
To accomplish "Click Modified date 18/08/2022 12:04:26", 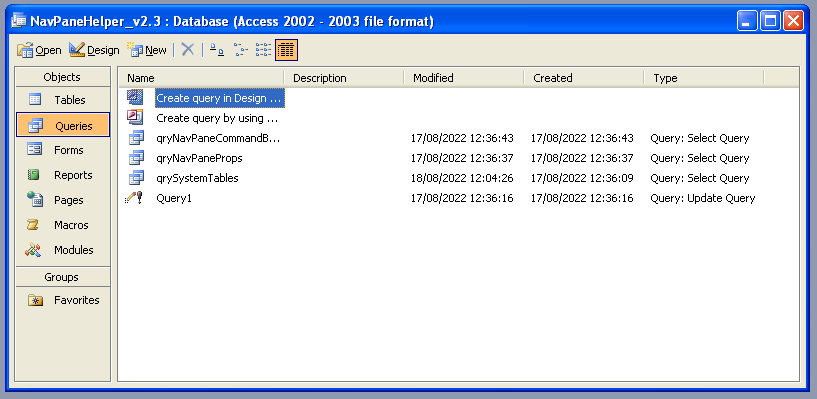I will pyautogui.click(x=462, y=178).
